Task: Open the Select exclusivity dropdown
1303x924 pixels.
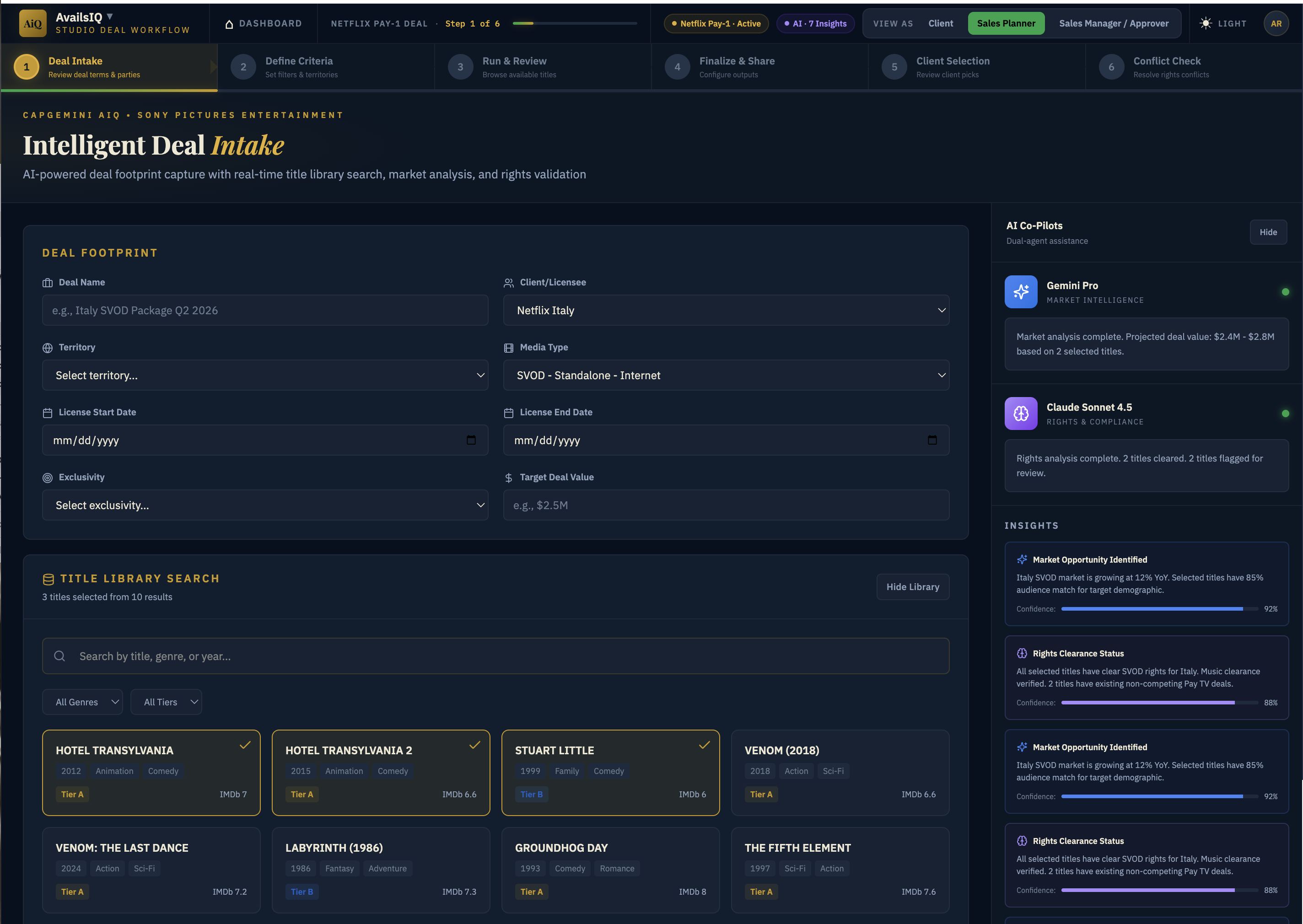Action: tap(264, 505)
